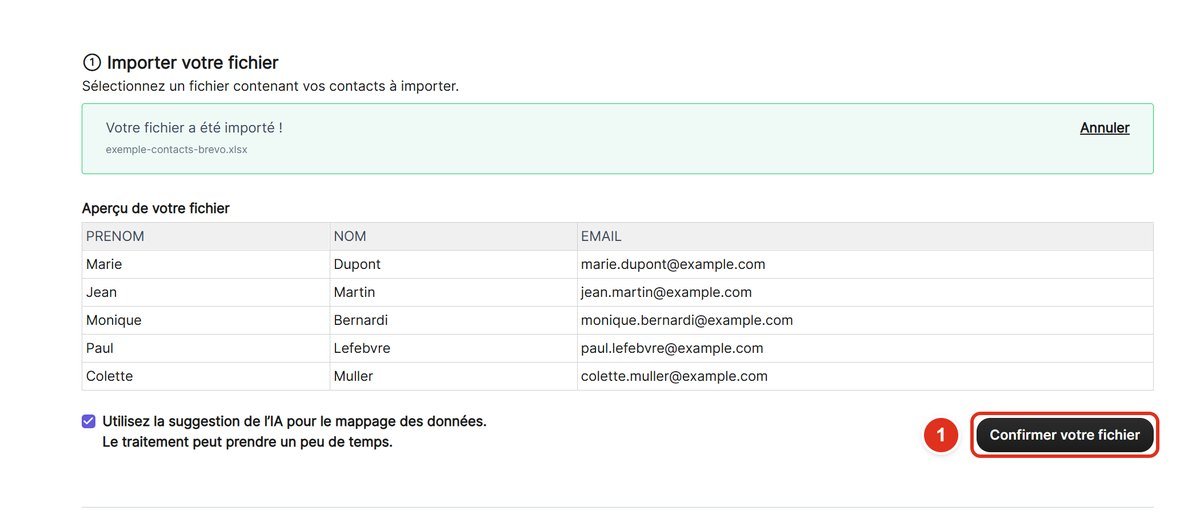This screenshot has height=531, width=1200.
Task: Click the paul.lefebvre@example.com cell
Action: 865,349
